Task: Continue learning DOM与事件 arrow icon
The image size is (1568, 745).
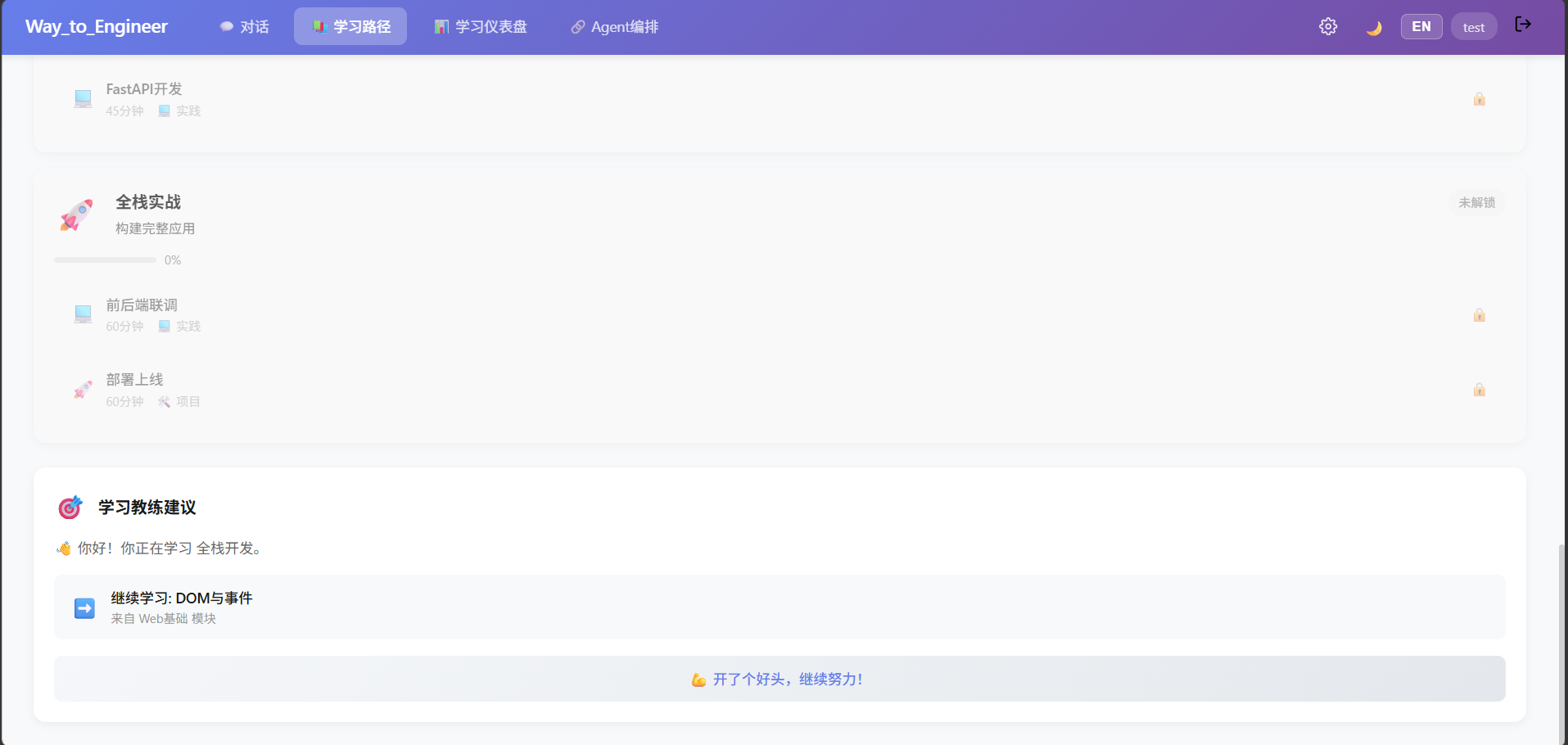Action: coord(84,608)
